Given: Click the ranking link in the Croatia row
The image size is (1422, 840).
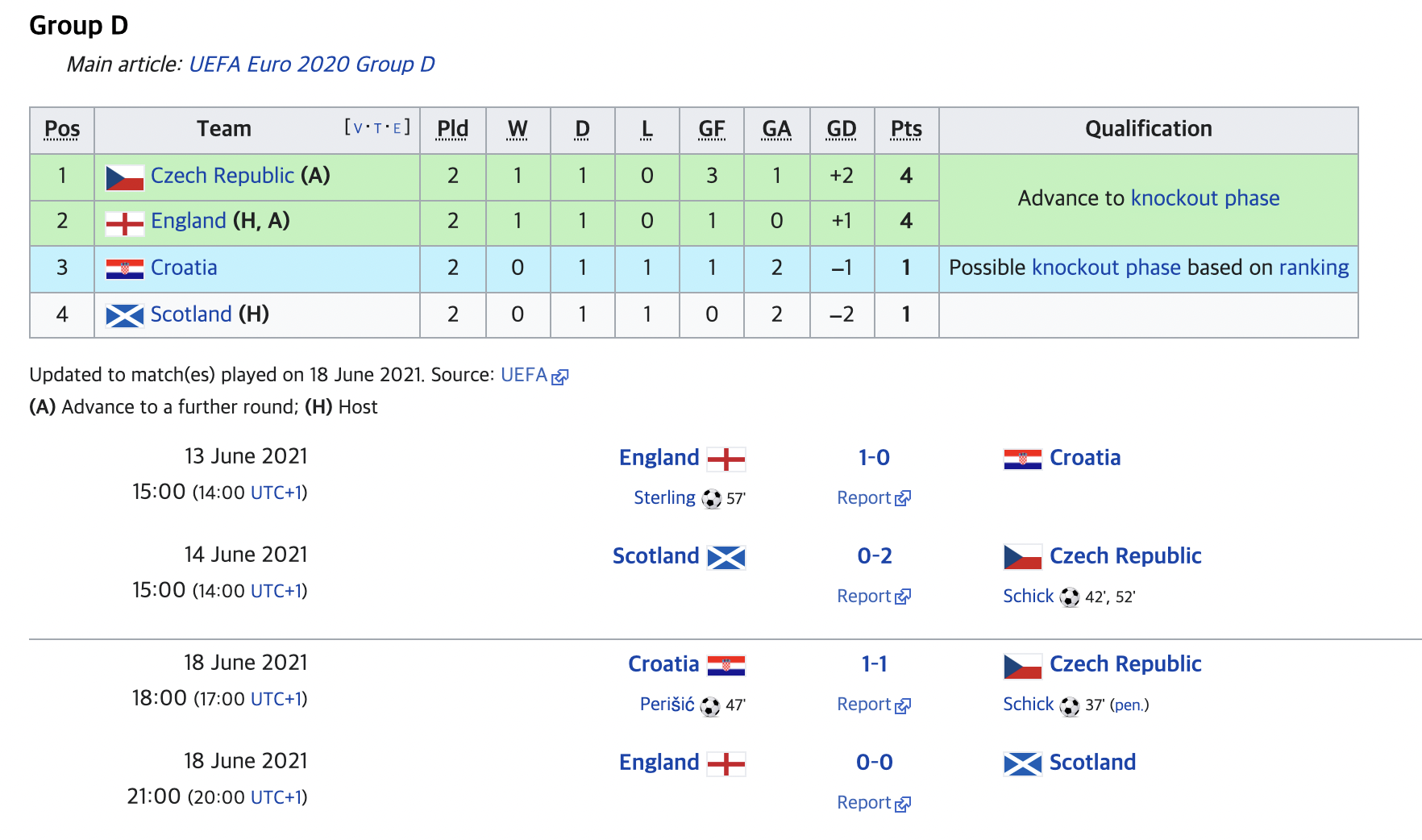Looking at the screenshot, I should coord(1314,268).
